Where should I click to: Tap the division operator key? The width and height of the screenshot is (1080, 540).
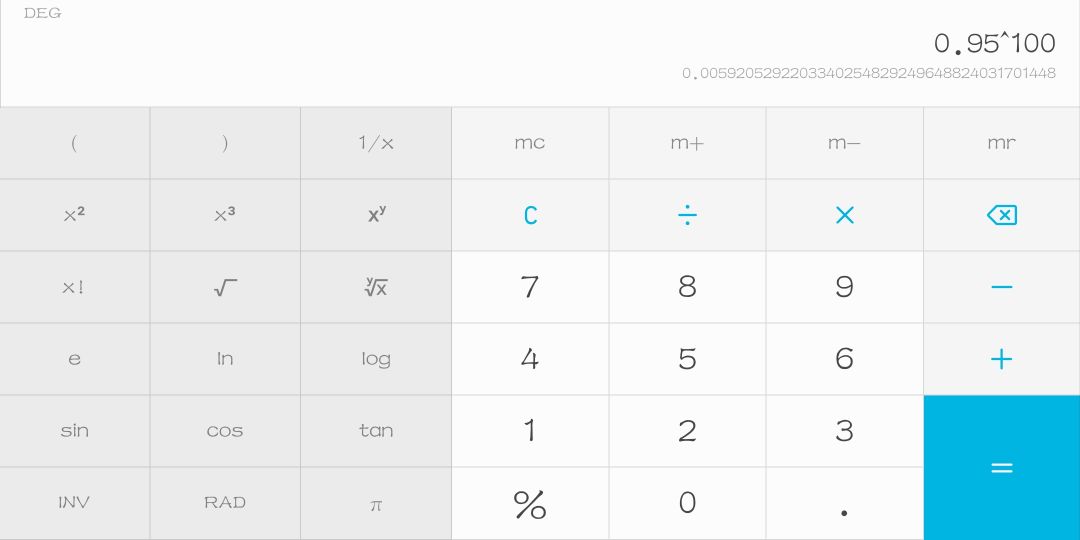(x=687, y=215)
